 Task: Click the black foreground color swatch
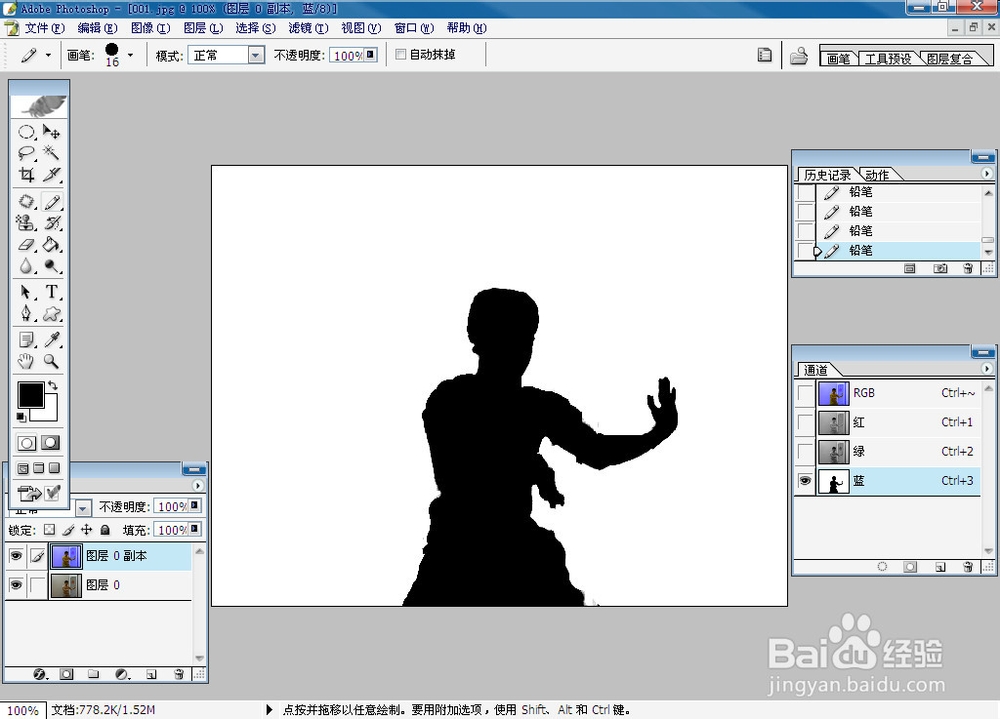point(31,395)
